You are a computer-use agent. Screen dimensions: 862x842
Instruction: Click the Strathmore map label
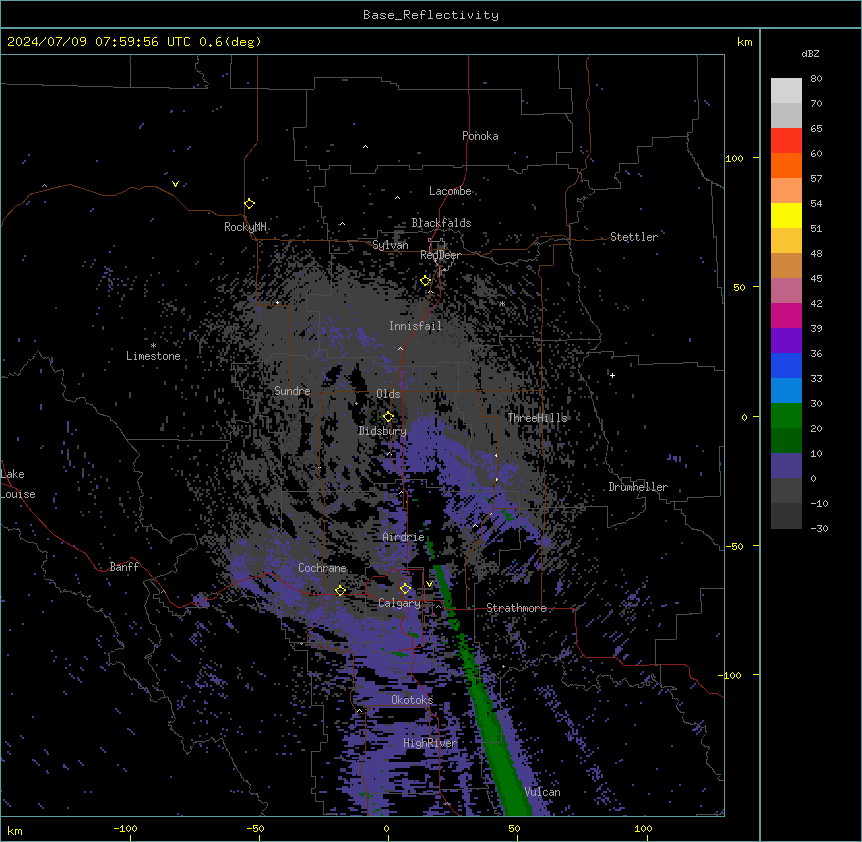[516, 608]
